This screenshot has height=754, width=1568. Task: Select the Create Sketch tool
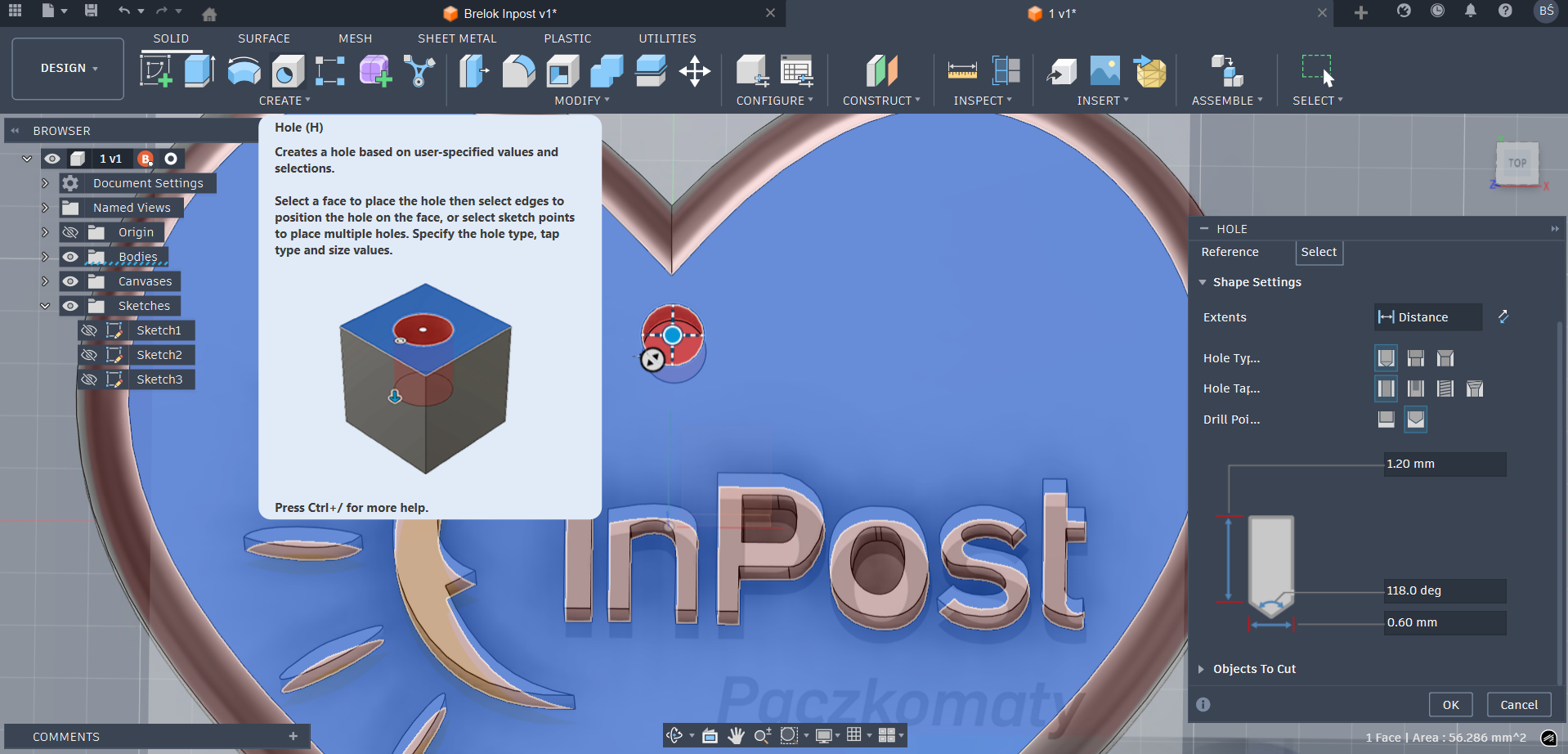155,70
